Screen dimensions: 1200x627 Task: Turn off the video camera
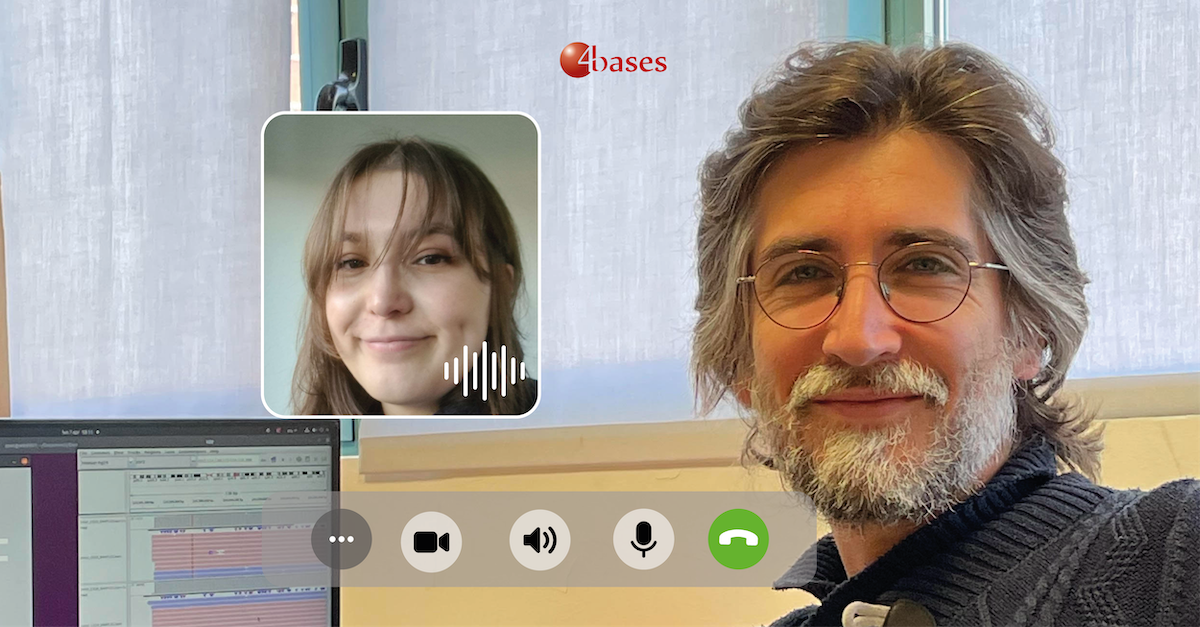431,541
